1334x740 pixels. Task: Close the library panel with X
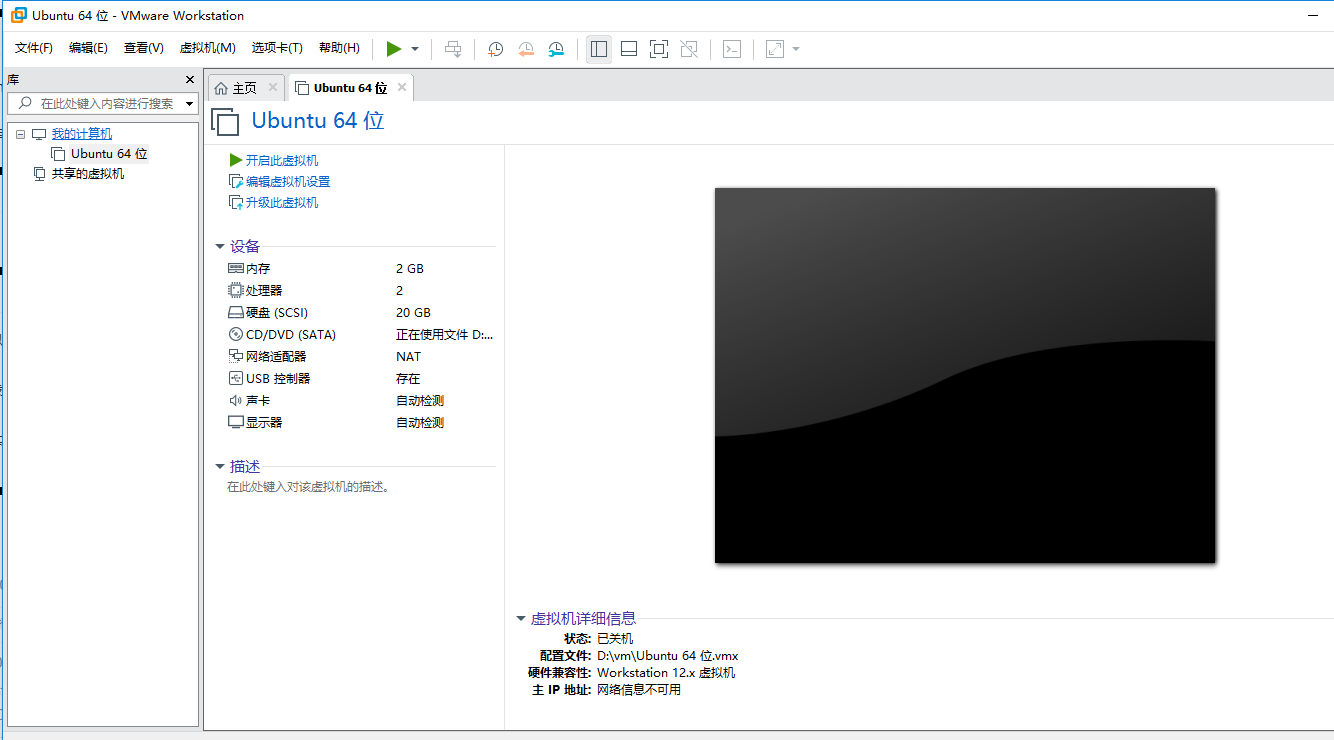point(190,80)
